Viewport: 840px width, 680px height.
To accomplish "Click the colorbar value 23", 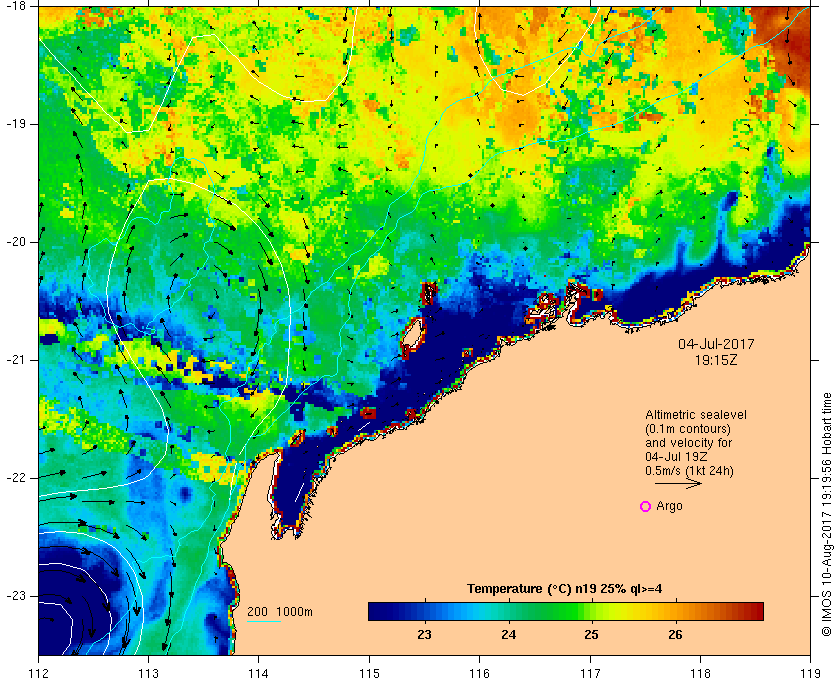I will (x=424, y=635).
